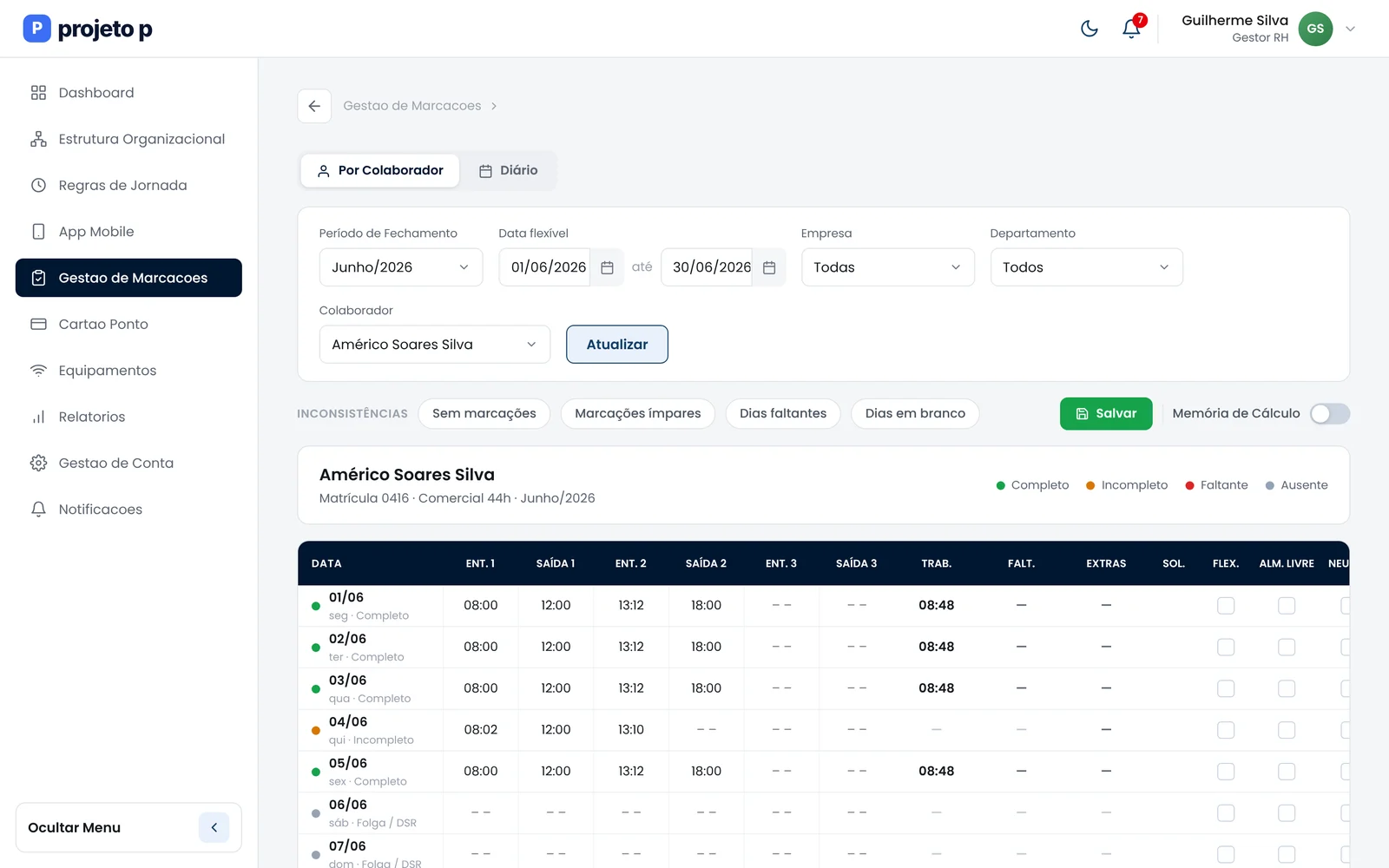Click the Atualizar button
1389x868 pixels.
pos(616,345)
